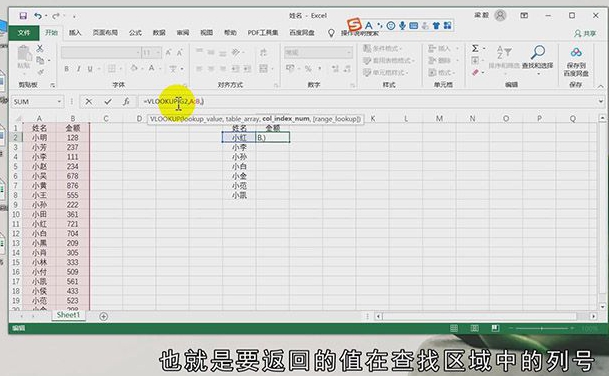Screen dimensions: 609x376
Task: Click the Paste clipboard icon
Action: [24, 53]
